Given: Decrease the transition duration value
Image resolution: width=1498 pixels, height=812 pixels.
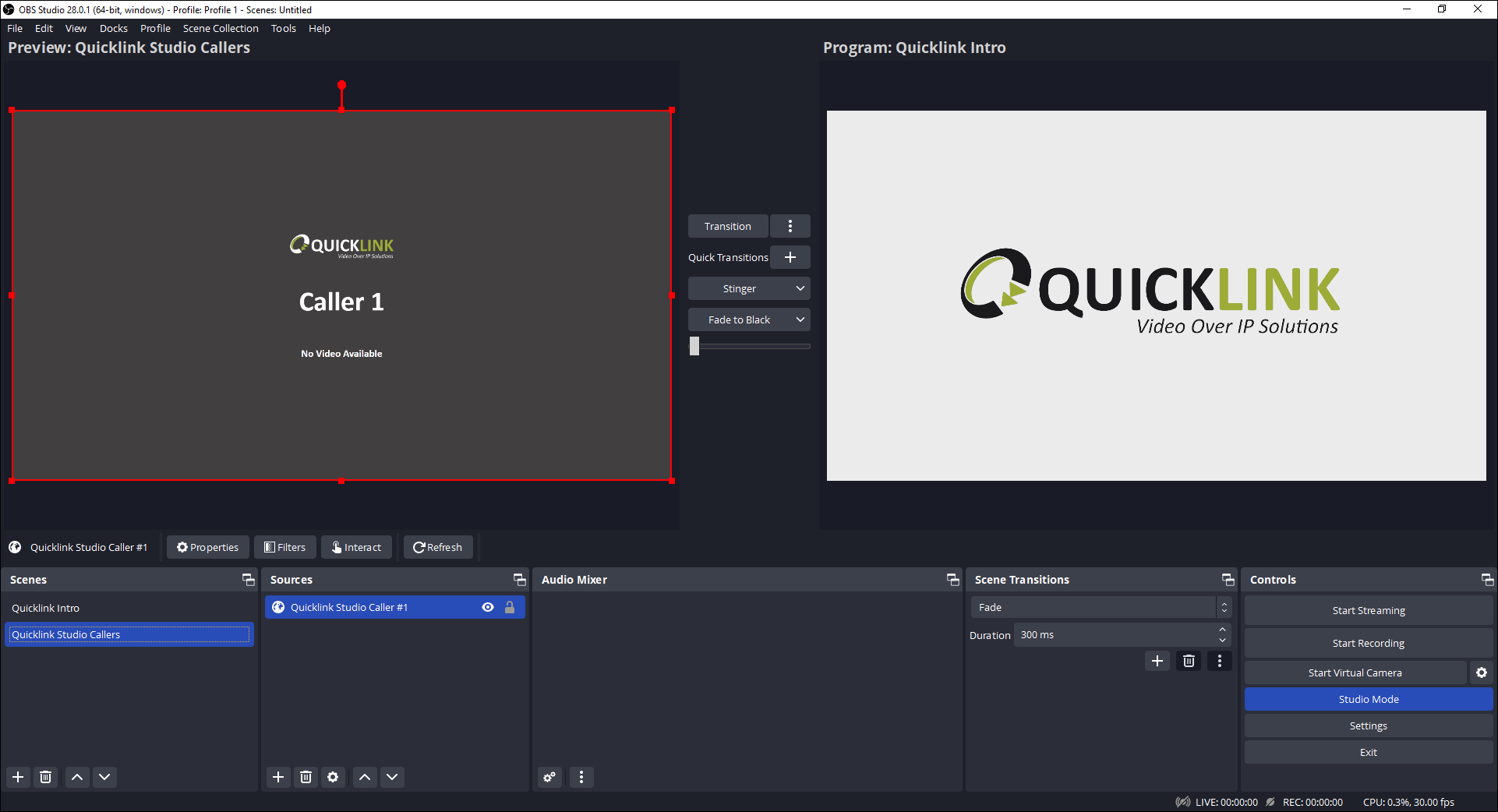Looking at the screenshot, I should [1222, 641].
